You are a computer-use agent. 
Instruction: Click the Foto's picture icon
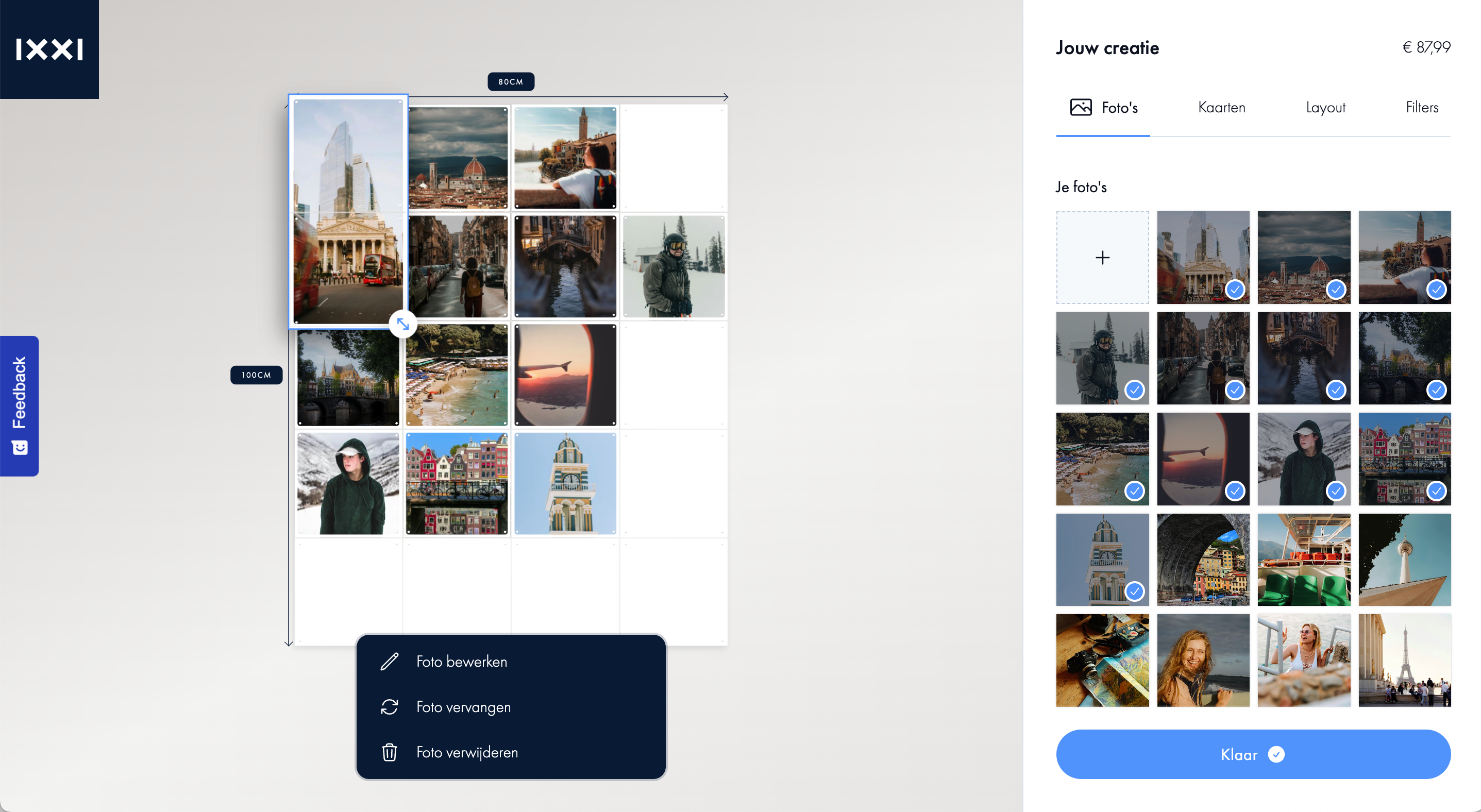point(1081,108)
